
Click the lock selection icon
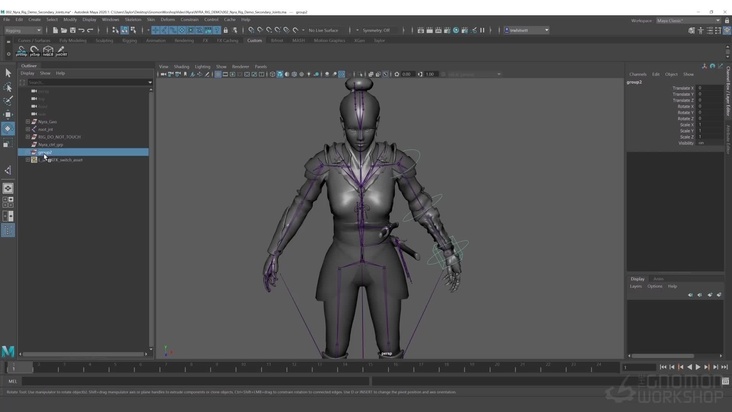pyautogui.click(x=226, y=30)
